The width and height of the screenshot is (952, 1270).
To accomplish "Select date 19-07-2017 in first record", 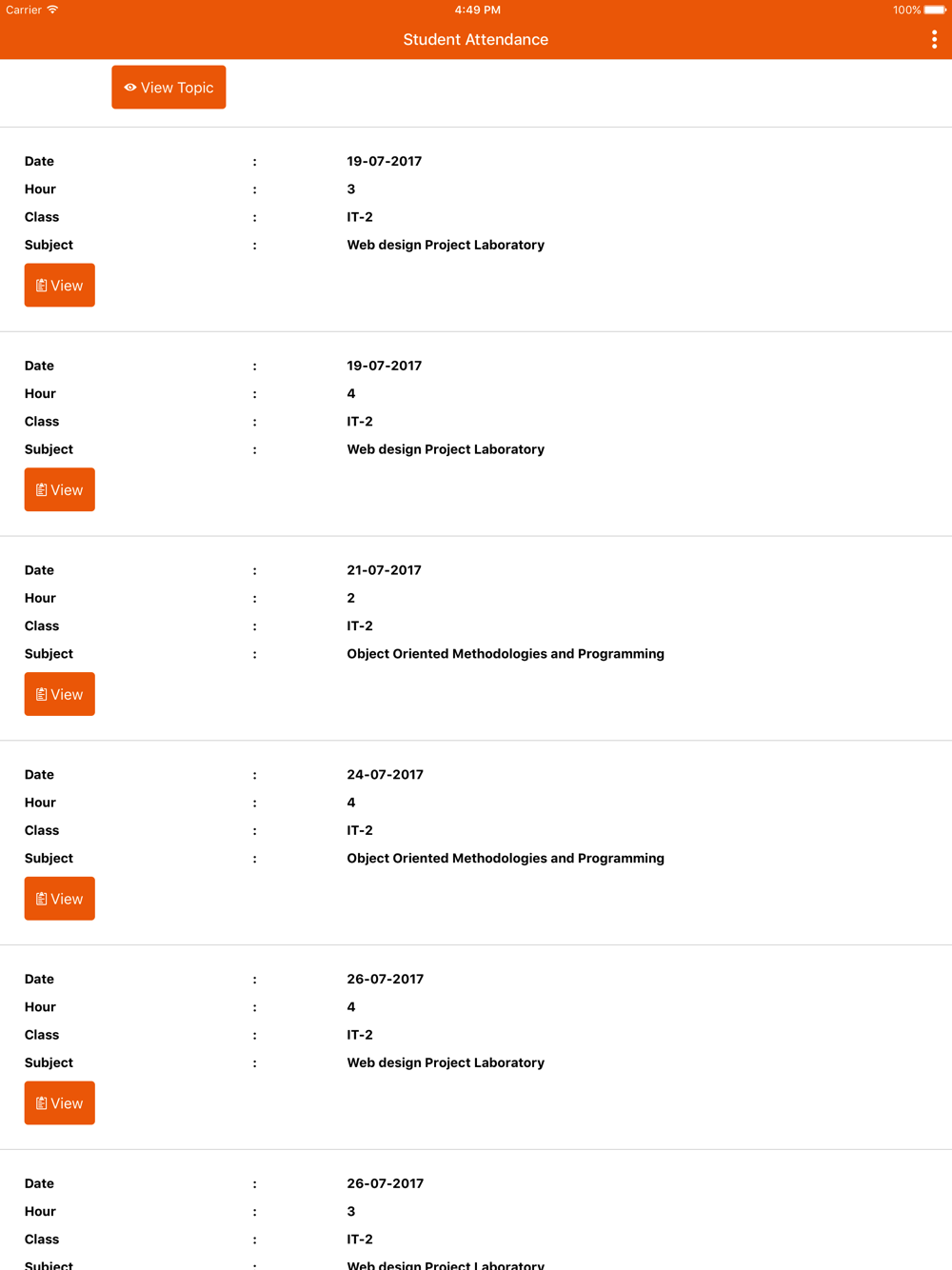I will pos(385,161).
